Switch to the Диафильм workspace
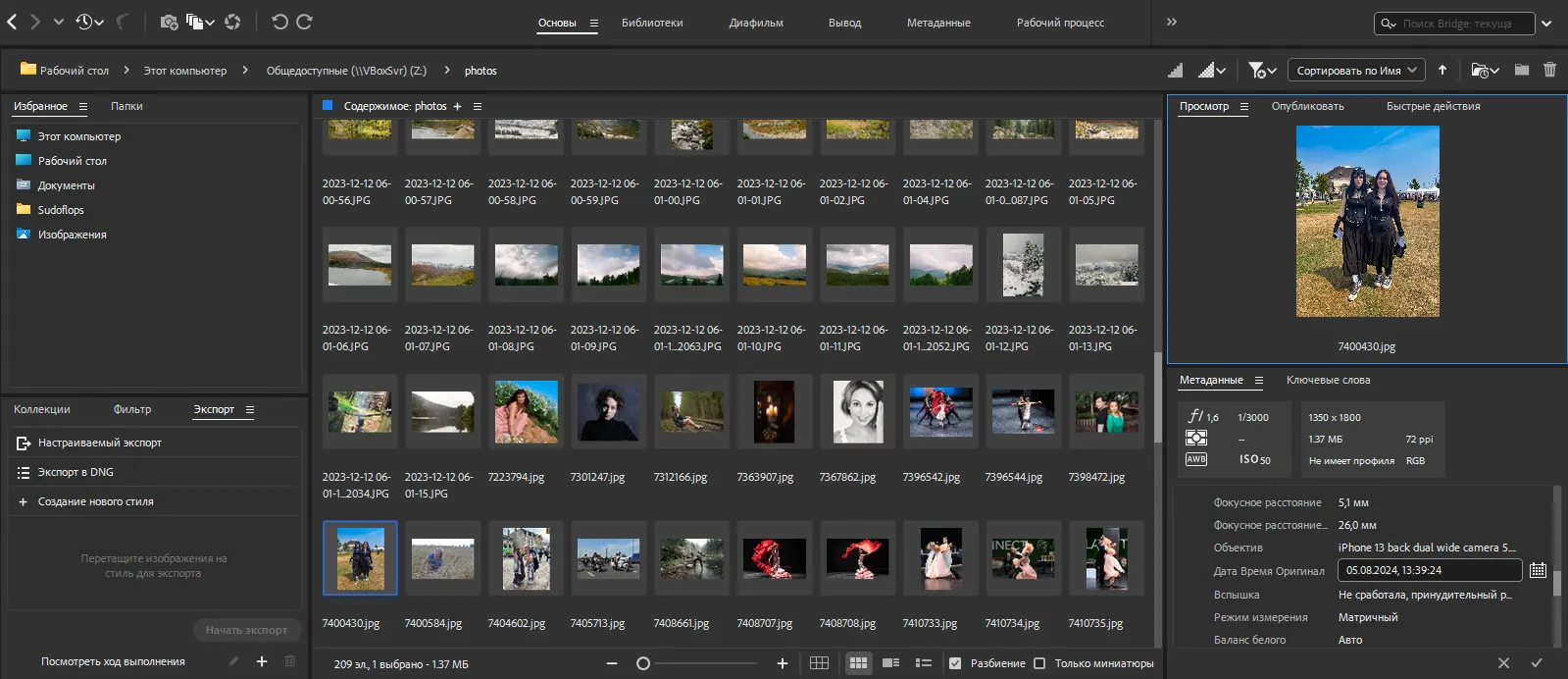 coord(755,23)
